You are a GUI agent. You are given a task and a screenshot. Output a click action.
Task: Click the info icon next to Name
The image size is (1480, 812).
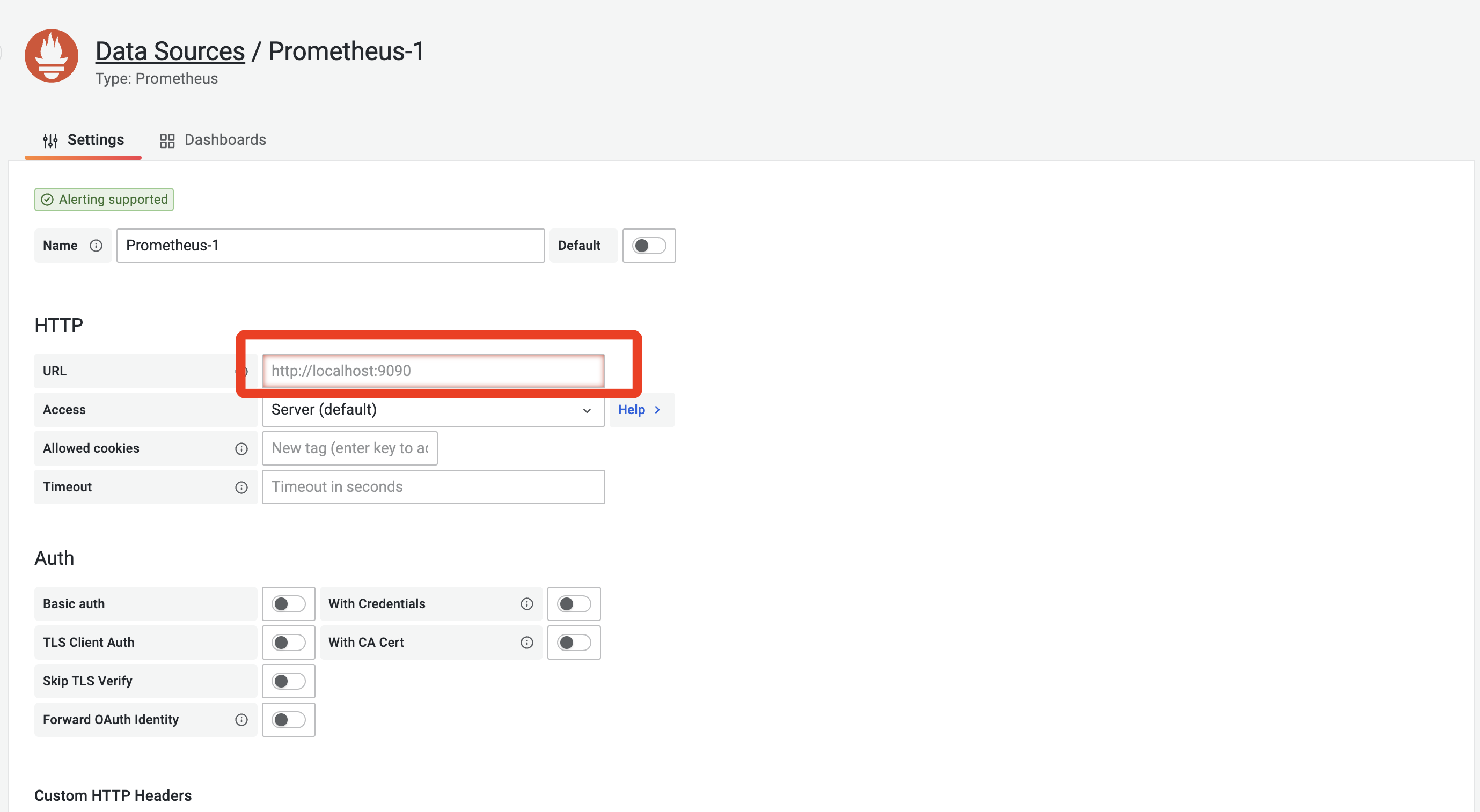[x=96, y=246]
